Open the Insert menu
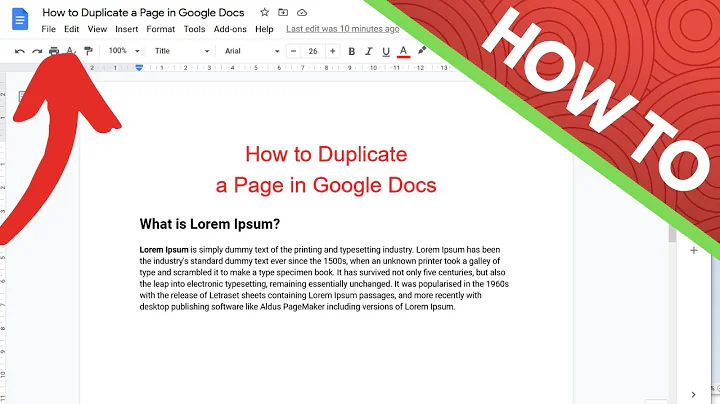Viewport: 720px width, 404px height. (x=127, y=29)
